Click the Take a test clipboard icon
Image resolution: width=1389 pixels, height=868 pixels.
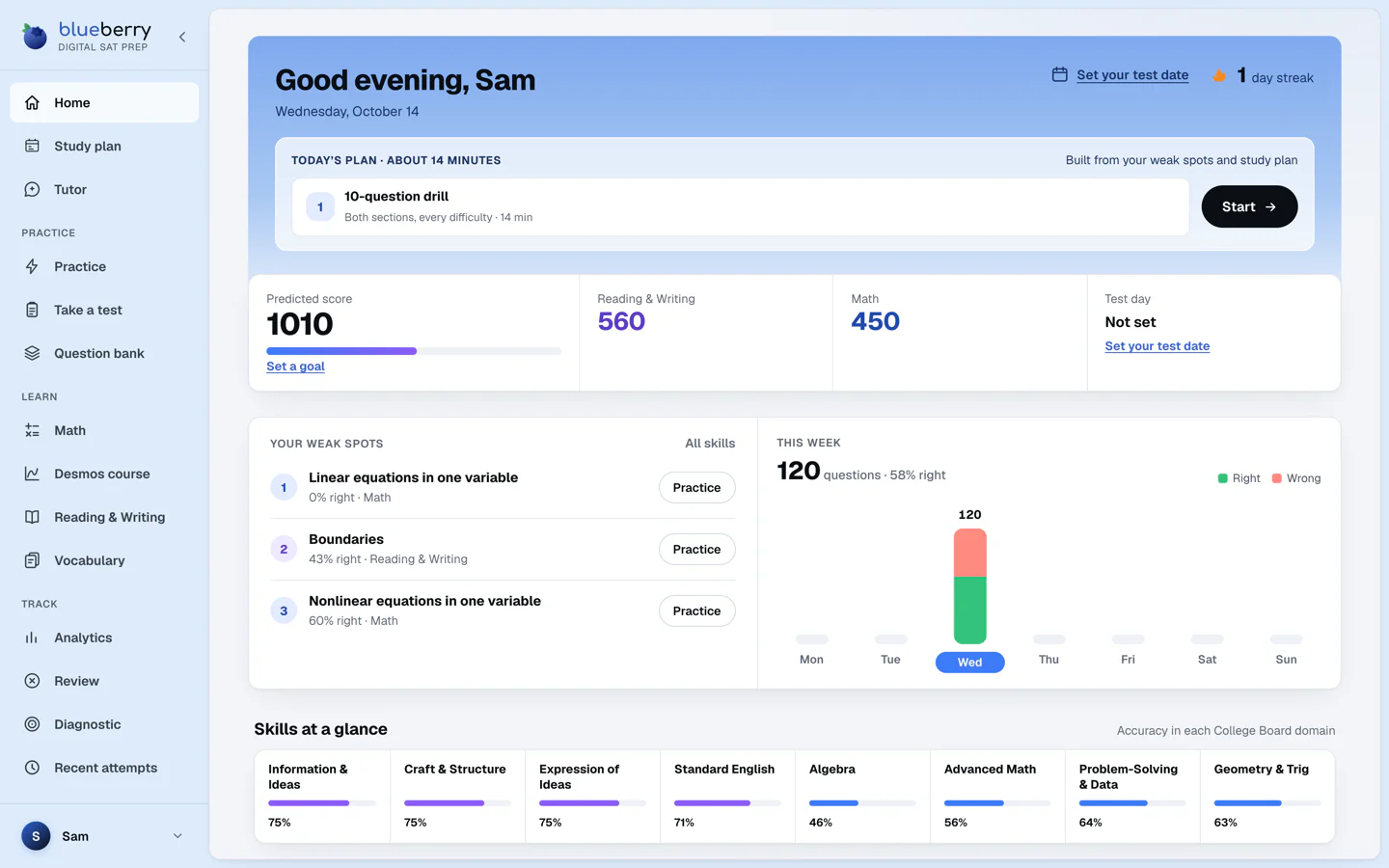32,310
